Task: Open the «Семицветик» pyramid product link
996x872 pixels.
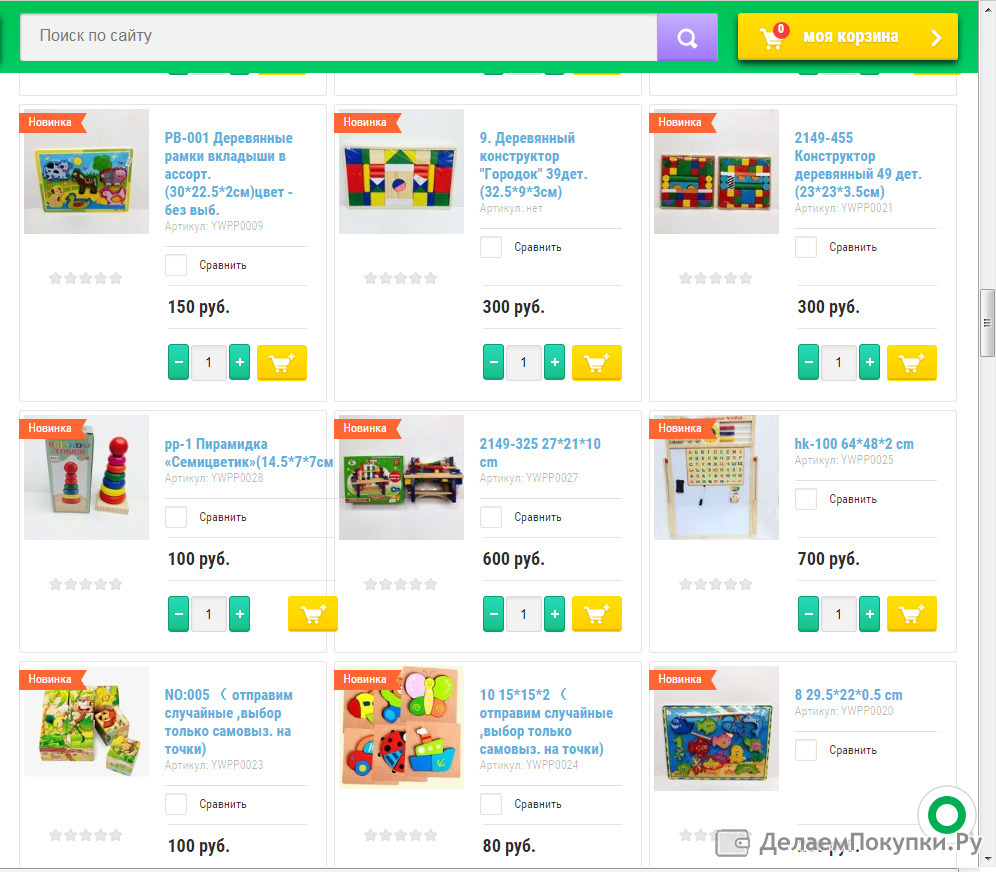Action: (x=248, y=453)
